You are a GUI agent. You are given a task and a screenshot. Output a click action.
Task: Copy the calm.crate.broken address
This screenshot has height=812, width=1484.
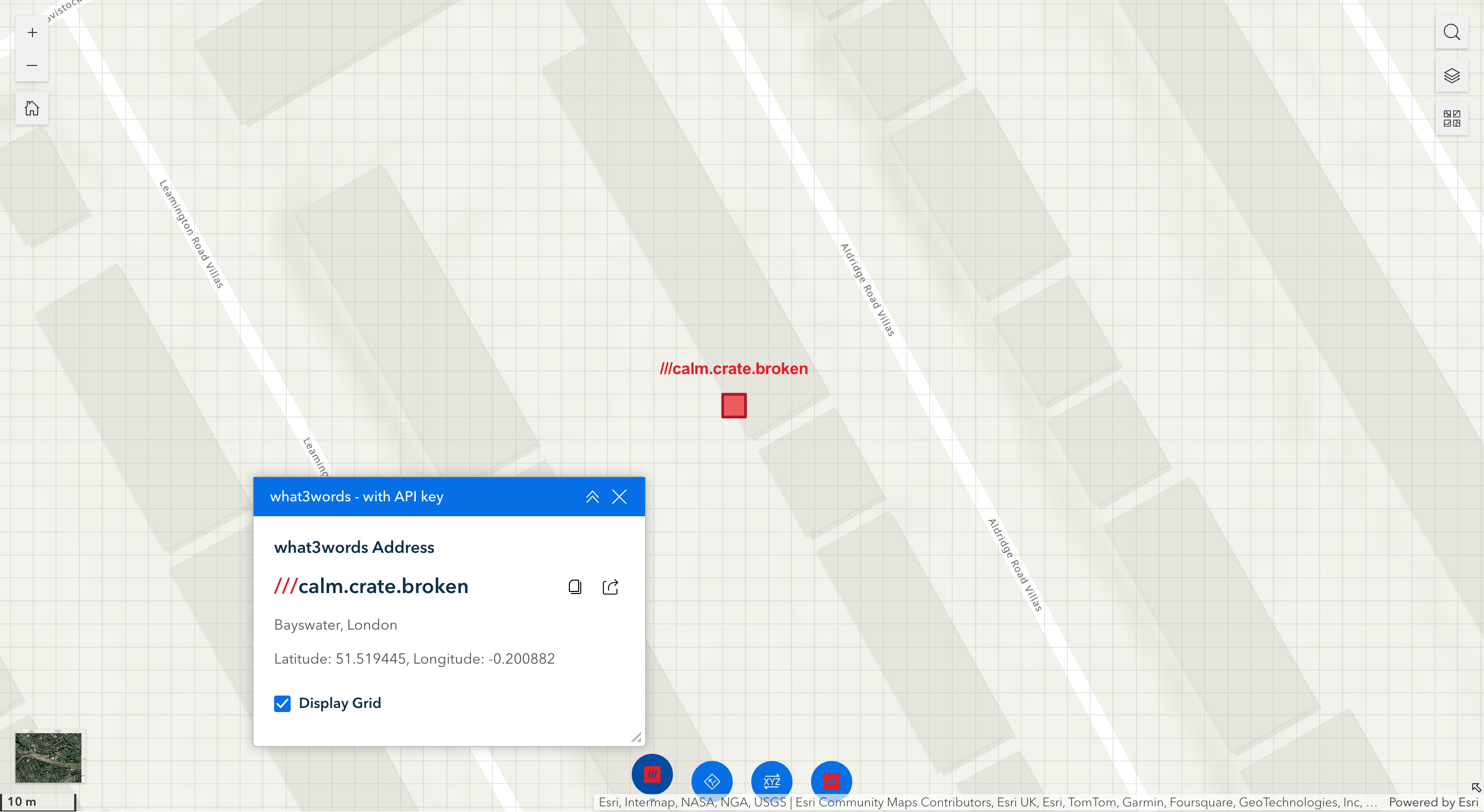(x=575, y=587)
